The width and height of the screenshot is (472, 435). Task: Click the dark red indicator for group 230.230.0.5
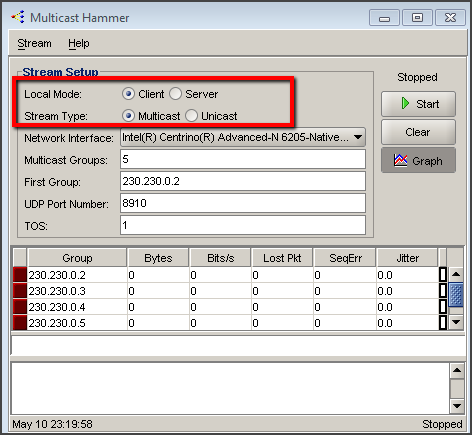coord(20,323)
